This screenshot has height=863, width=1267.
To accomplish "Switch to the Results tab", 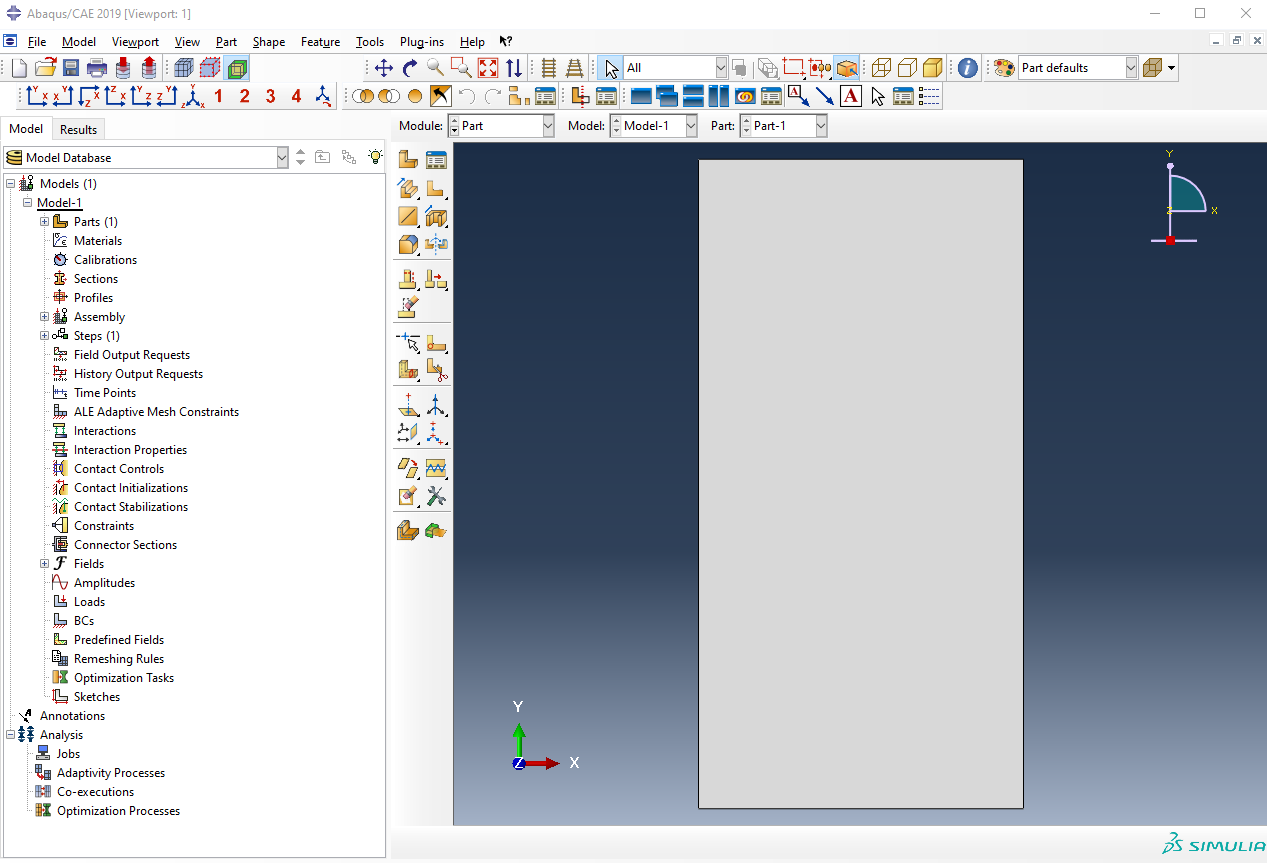I will click(78, 129).
